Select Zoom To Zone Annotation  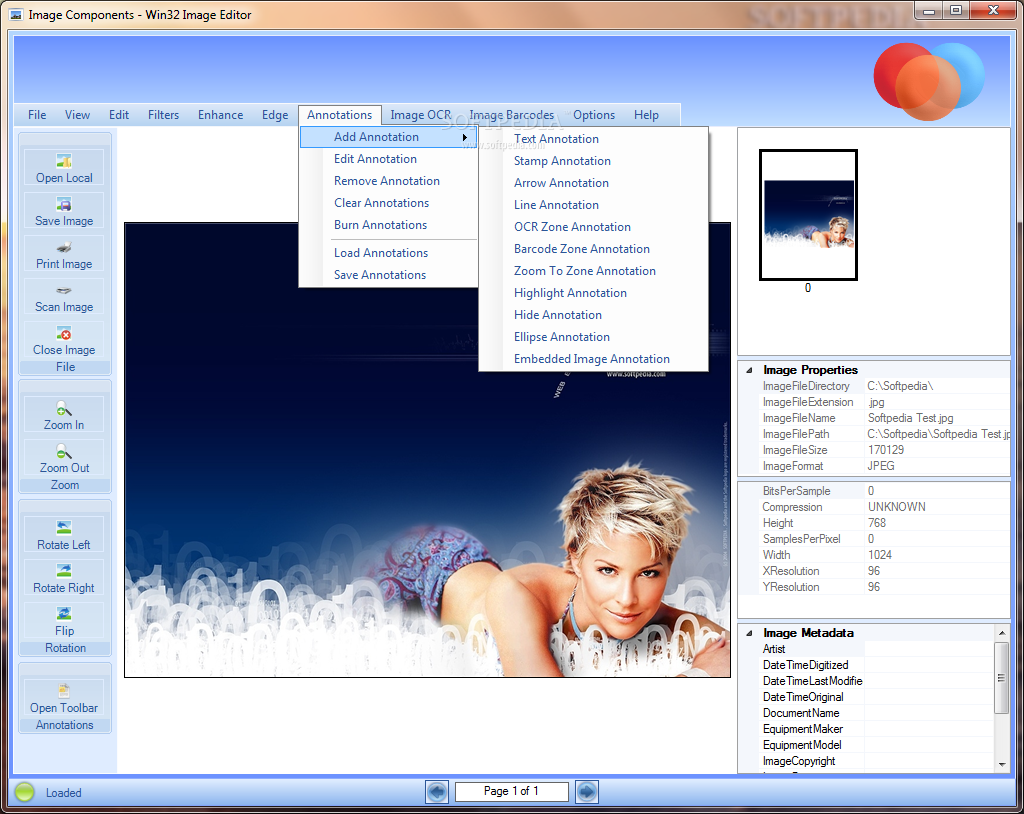tap(593, 271)
